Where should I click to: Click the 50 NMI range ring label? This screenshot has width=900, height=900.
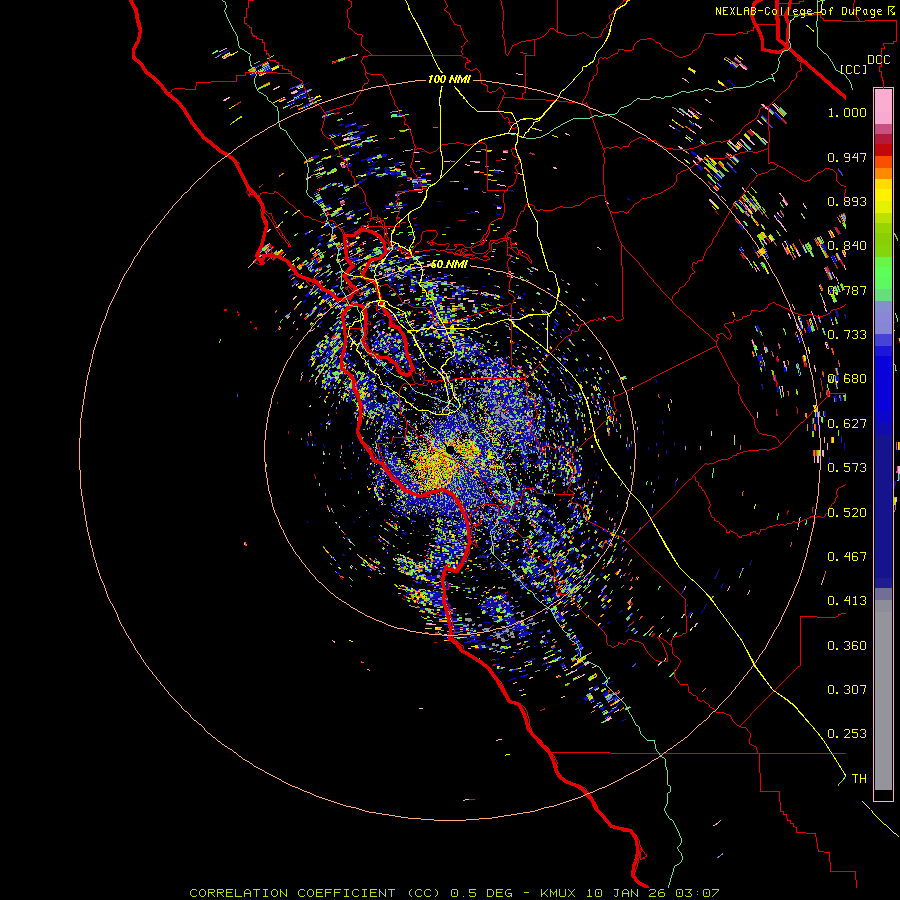click(449, 264)
